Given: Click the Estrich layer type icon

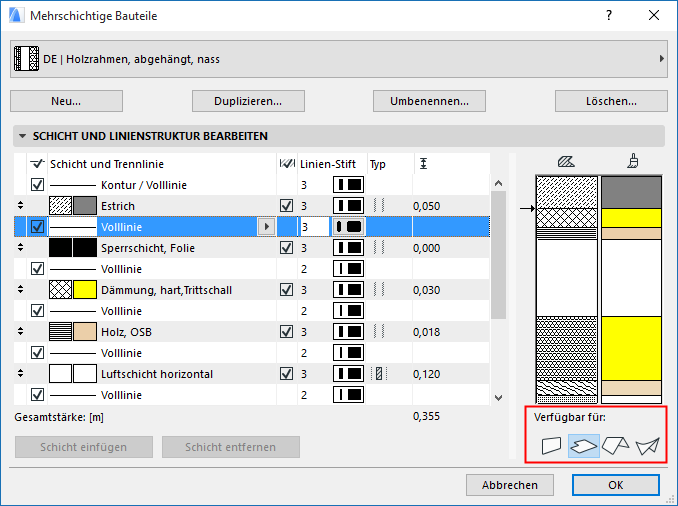Looking at the screenshot, I should (379, 205).
